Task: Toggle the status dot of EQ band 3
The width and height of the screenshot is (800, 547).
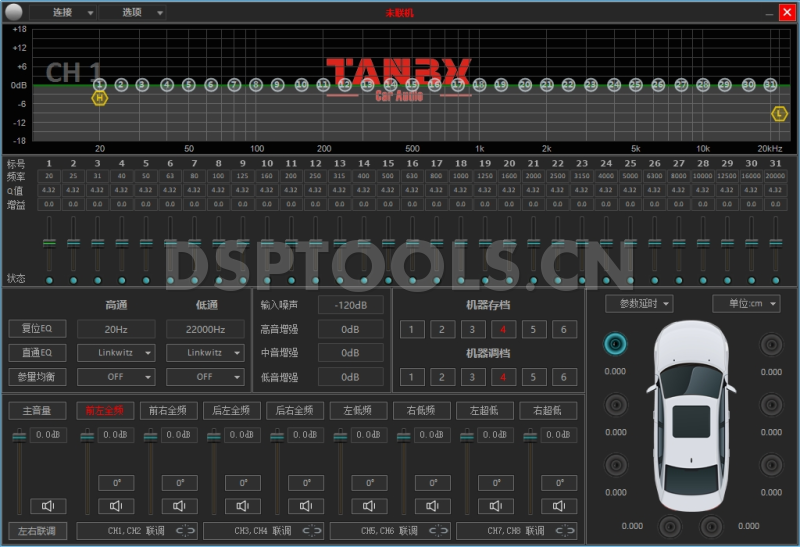Action: pos(97,280)
